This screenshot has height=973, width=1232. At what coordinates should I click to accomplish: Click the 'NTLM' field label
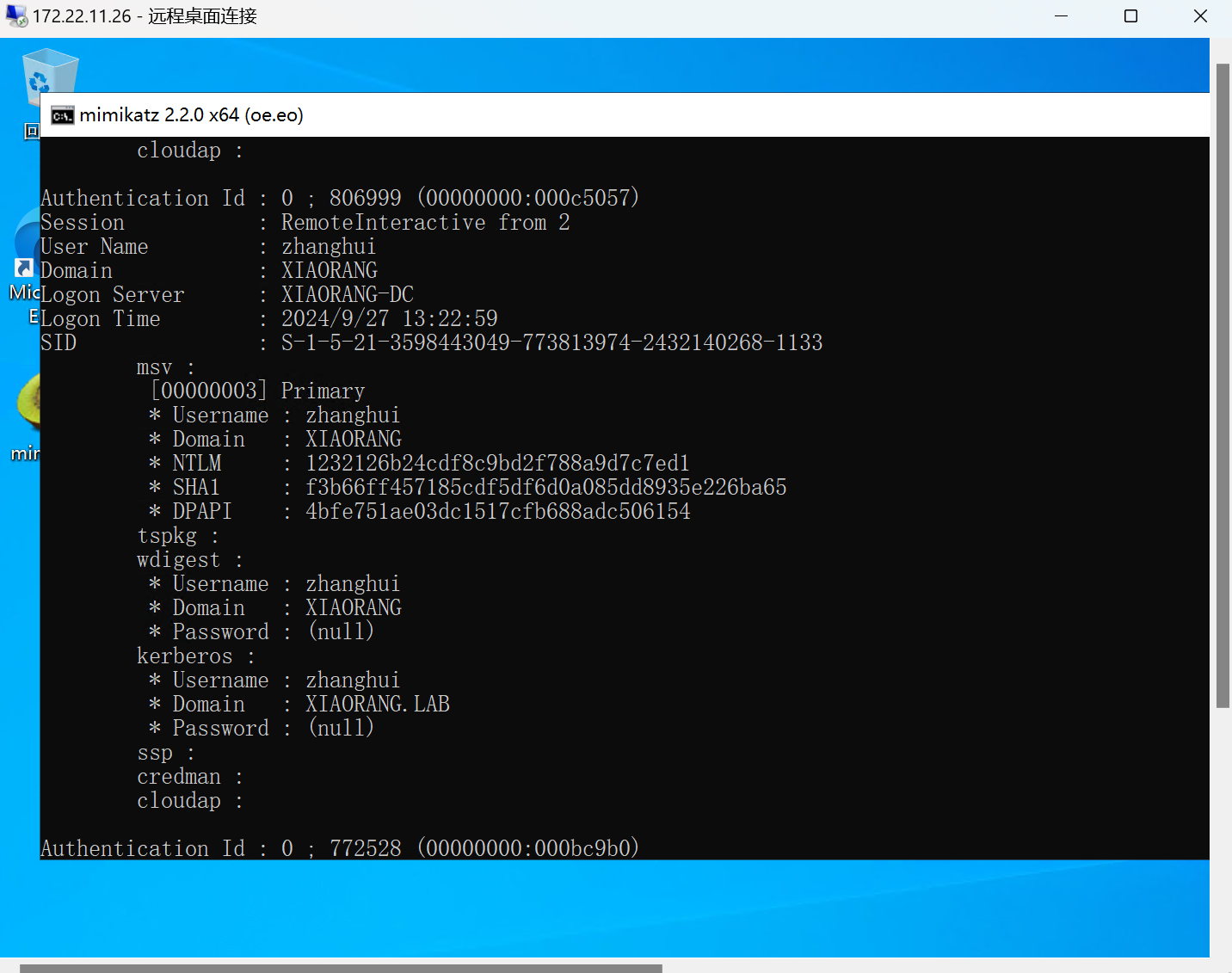(196, 463)
